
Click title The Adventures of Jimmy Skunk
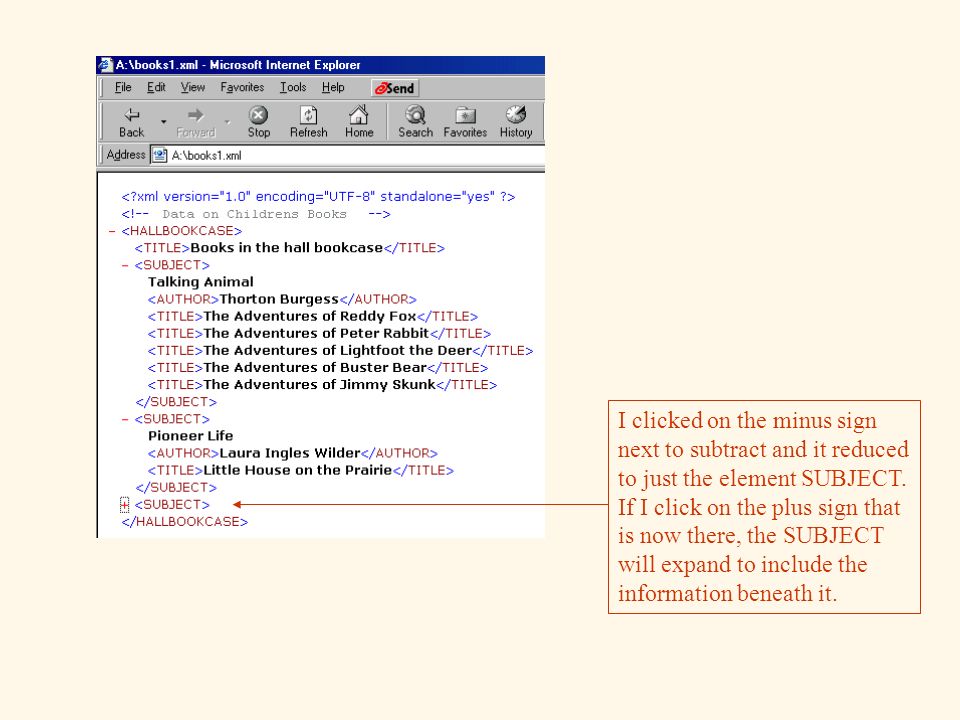click(x=320, y=385)
